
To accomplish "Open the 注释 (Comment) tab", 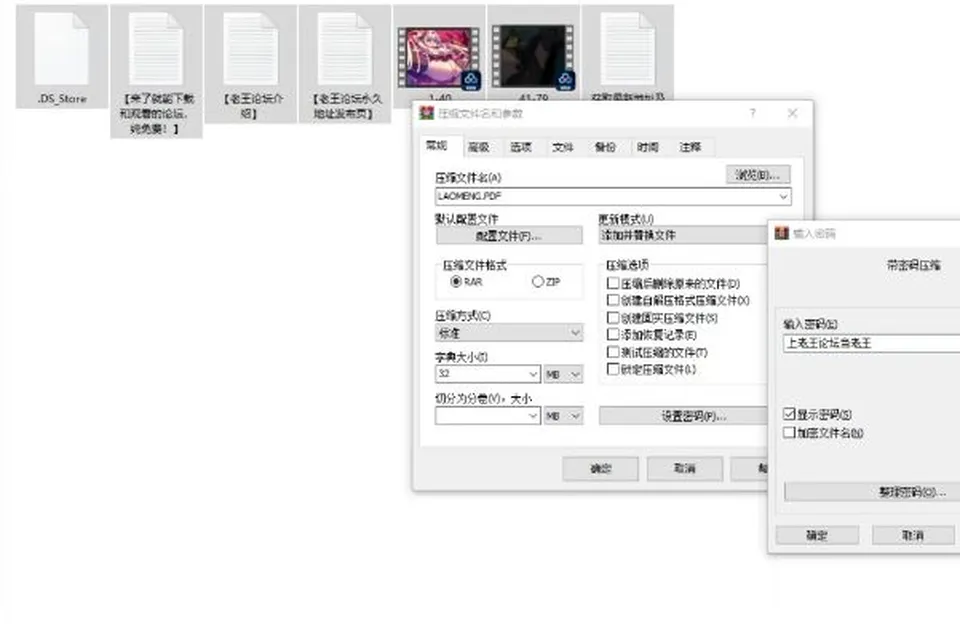I will click(689, 147).
